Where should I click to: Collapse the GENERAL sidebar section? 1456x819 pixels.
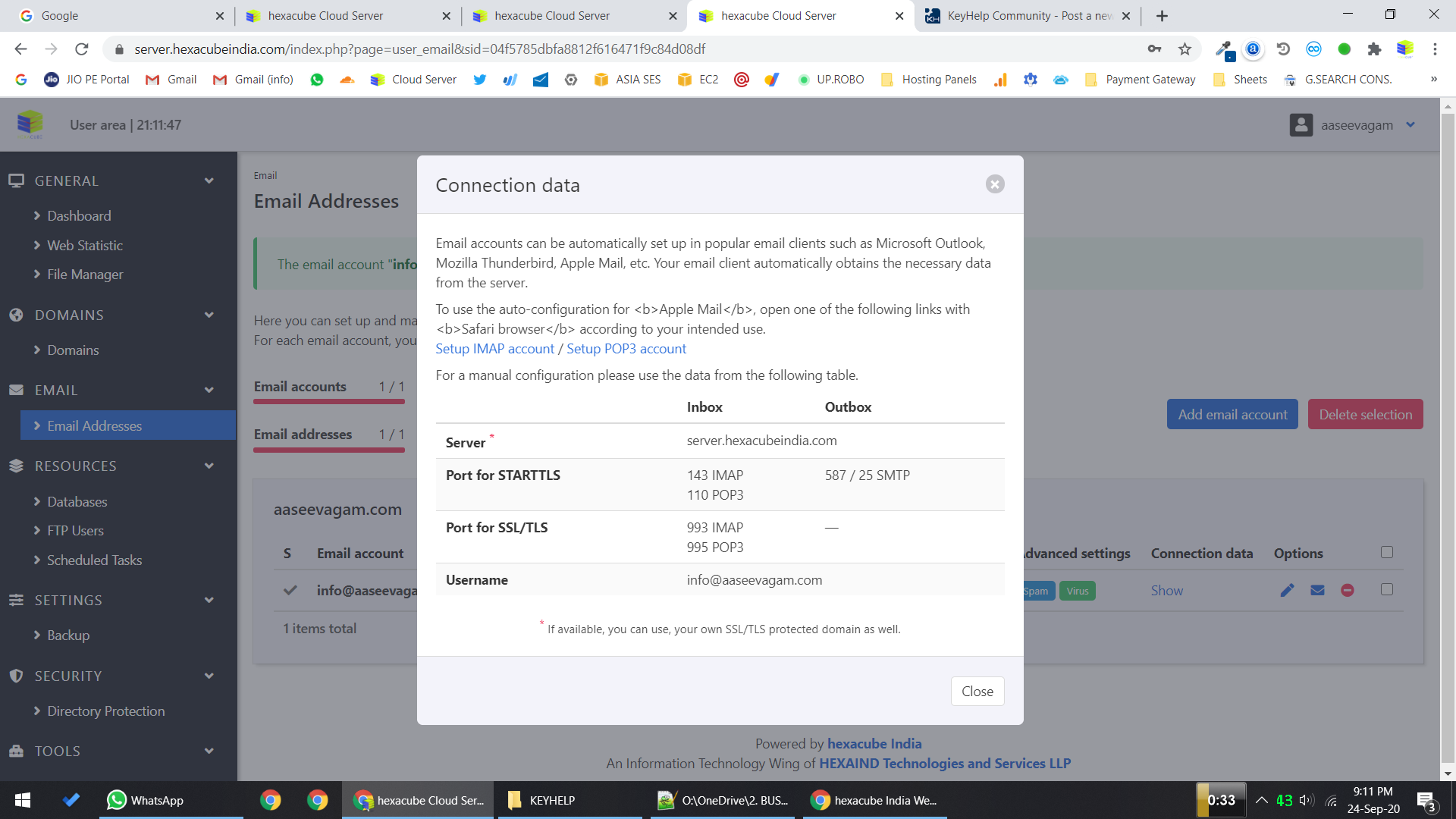click(x=209, y=180)
